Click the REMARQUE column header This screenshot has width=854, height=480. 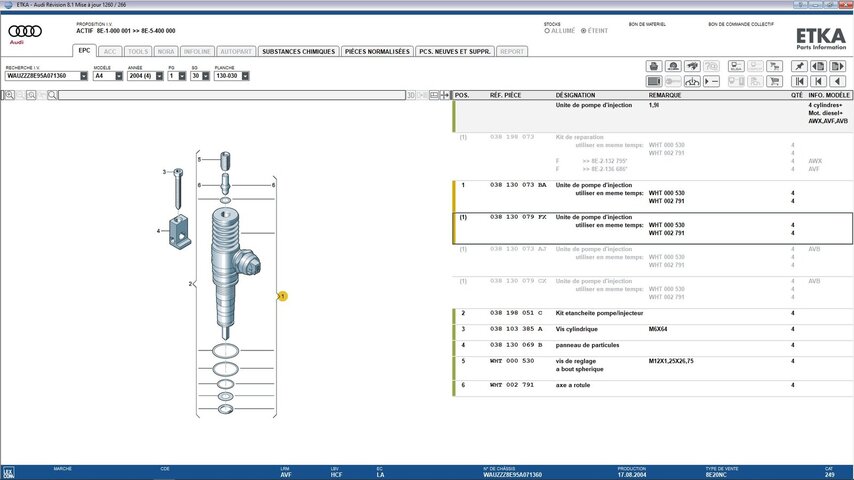665,95
